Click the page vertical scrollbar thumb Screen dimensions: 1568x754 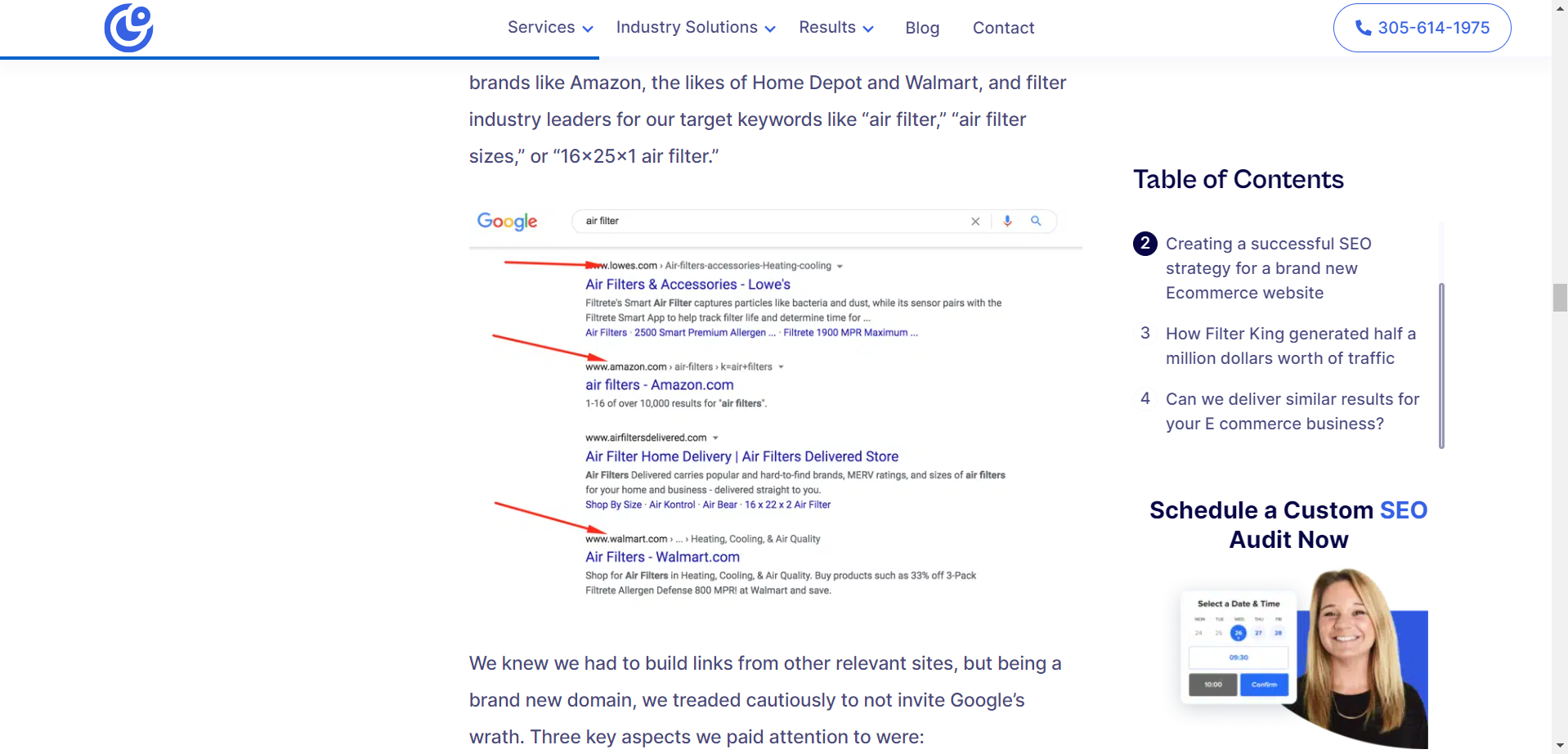(x=1560, y=298)
